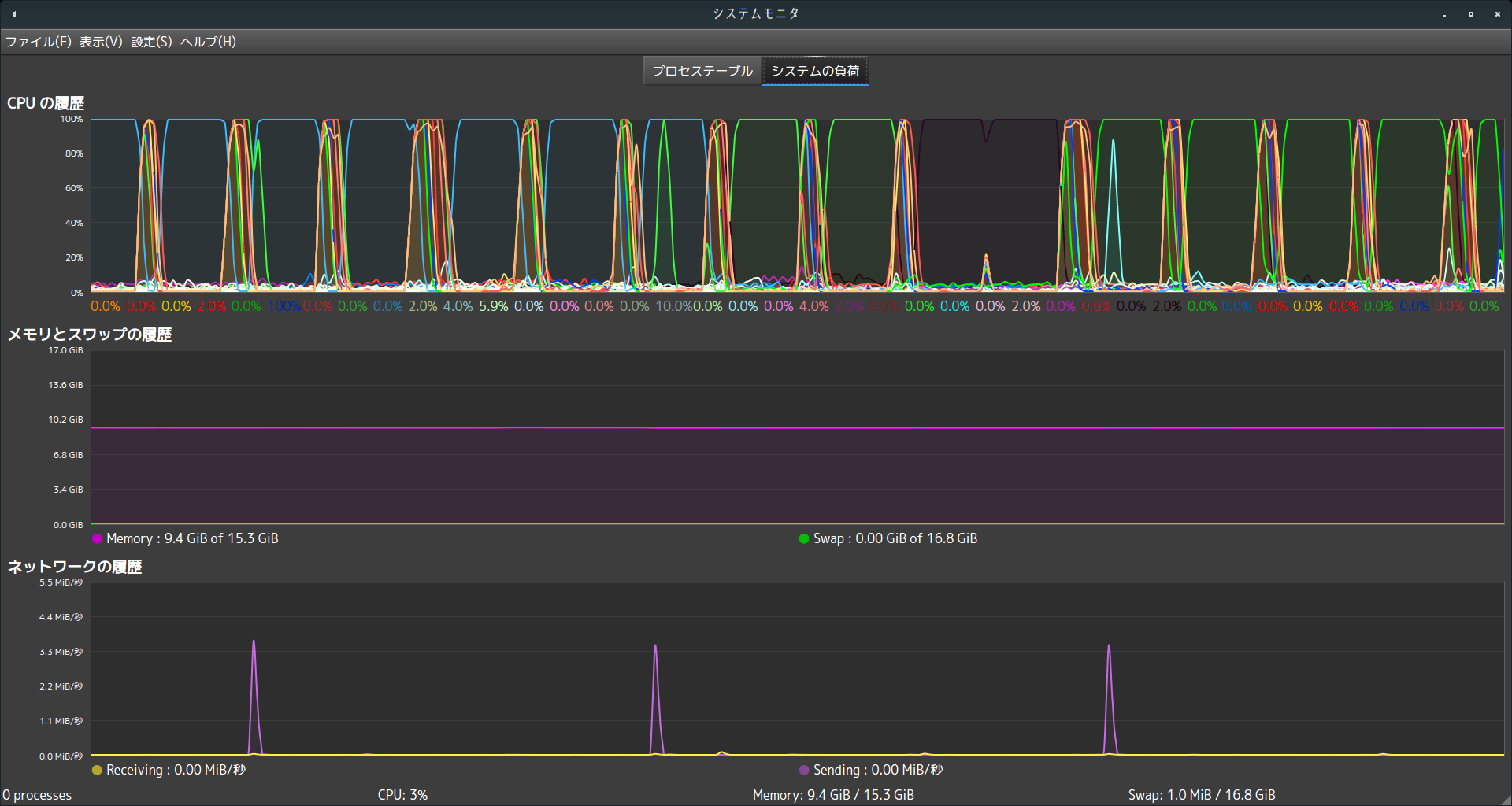Click the '10.0%' CPU legend value
Screen dimensions: 1512x806
674,306
